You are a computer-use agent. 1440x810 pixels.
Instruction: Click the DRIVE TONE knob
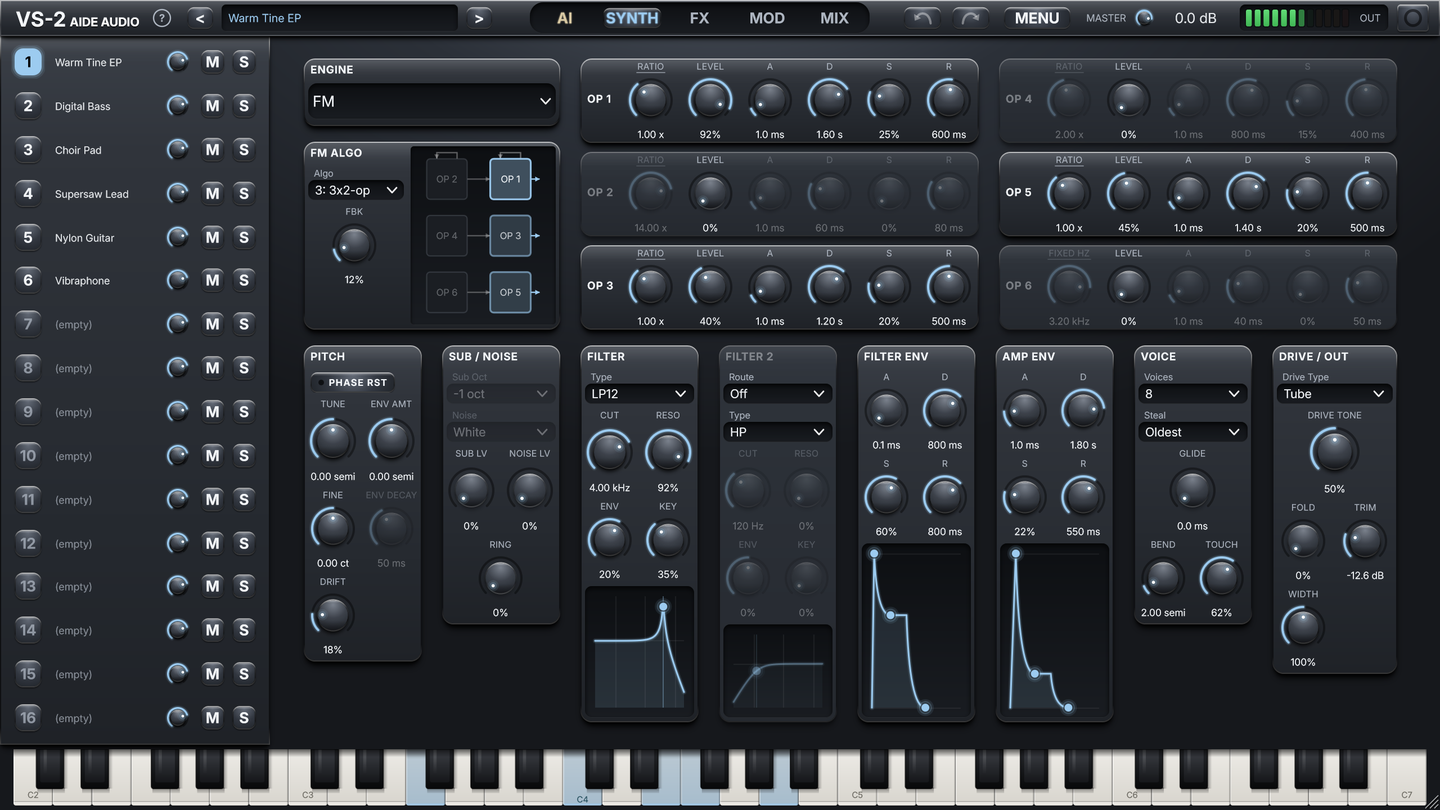pyautogui.click(x=1334, y=452)
